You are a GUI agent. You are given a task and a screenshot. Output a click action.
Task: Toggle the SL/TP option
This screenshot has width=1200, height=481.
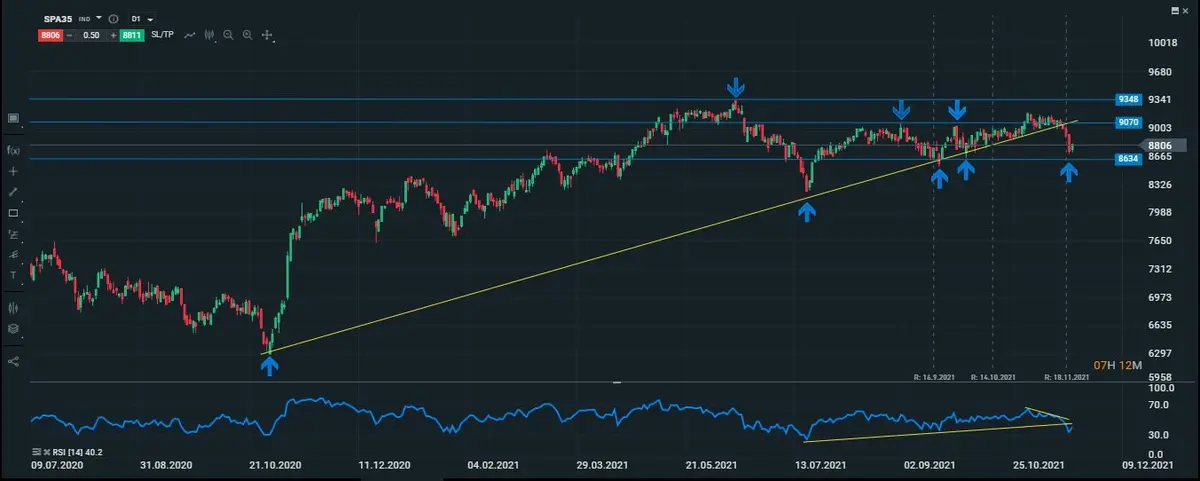point(163,35)
